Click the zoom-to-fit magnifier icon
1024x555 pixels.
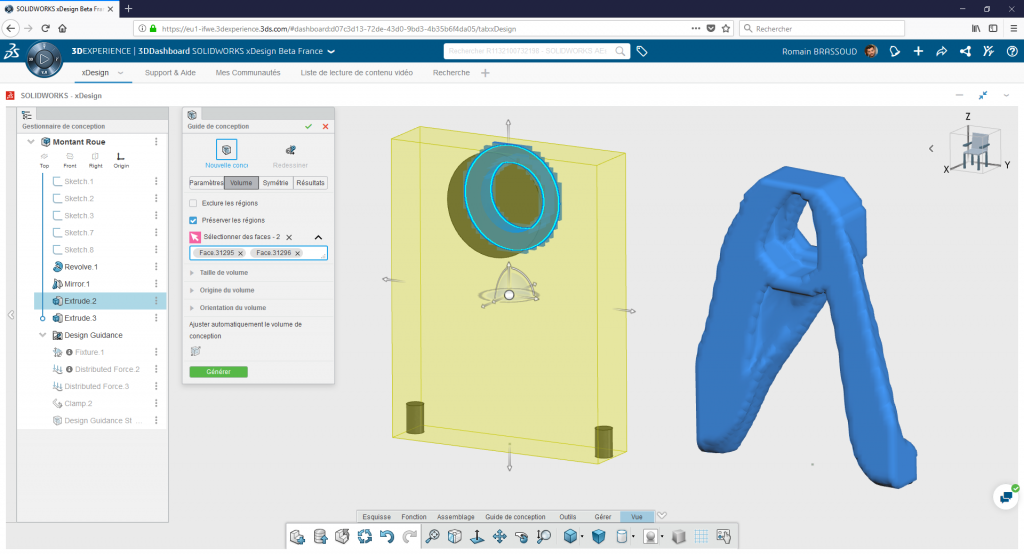(432, 537)
